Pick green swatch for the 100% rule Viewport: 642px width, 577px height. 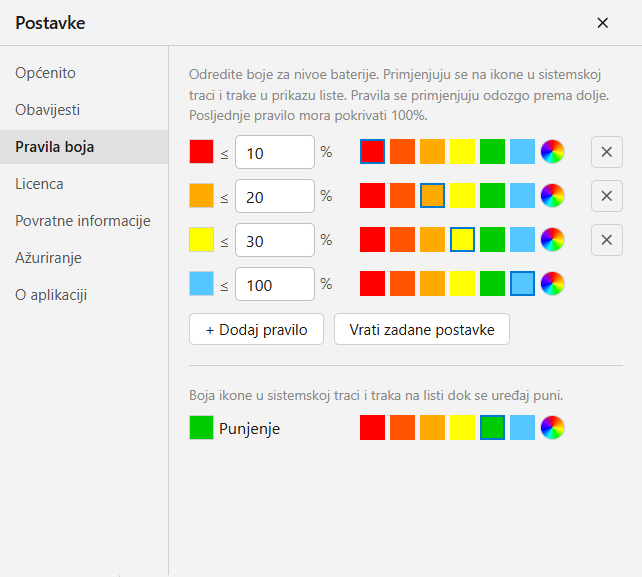pos(493,283)
